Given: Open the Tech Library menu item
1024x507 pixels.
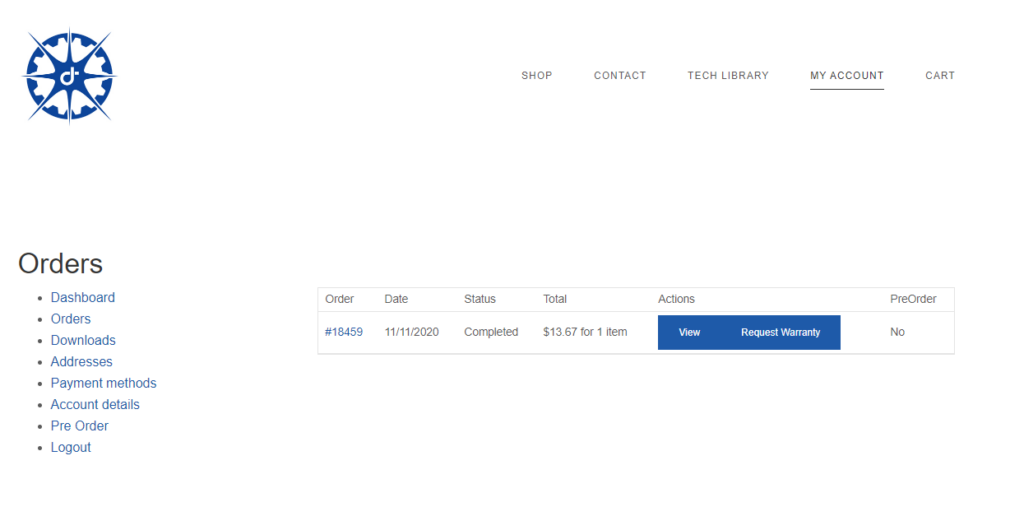Looking at the screenshot, I should 728,76.
